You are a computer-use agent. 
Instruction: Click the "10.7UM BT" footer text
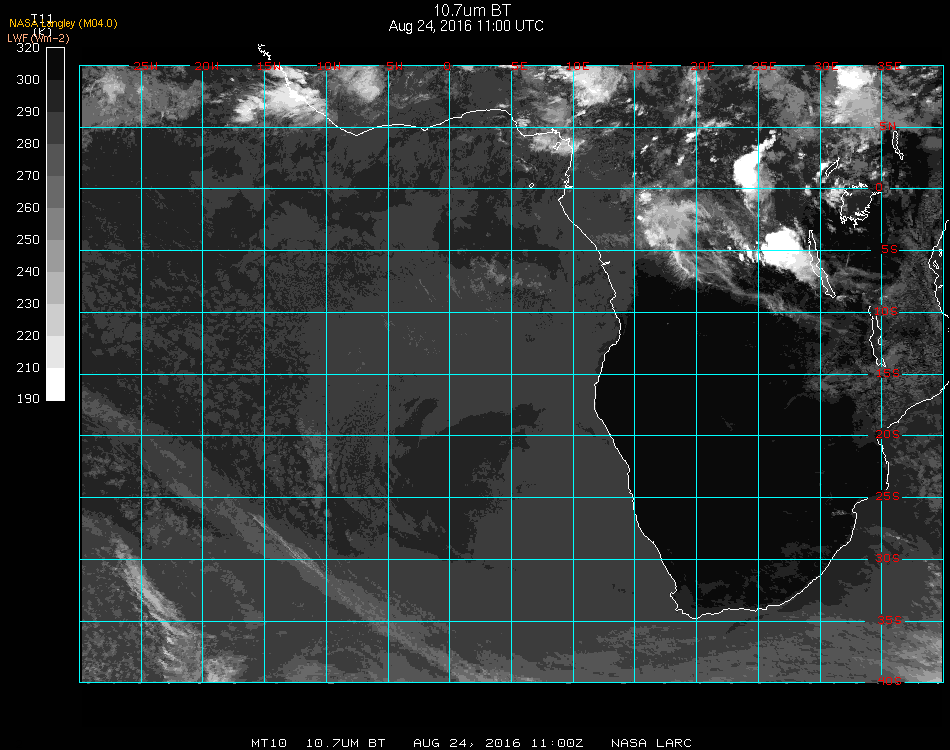coord(345,743)
